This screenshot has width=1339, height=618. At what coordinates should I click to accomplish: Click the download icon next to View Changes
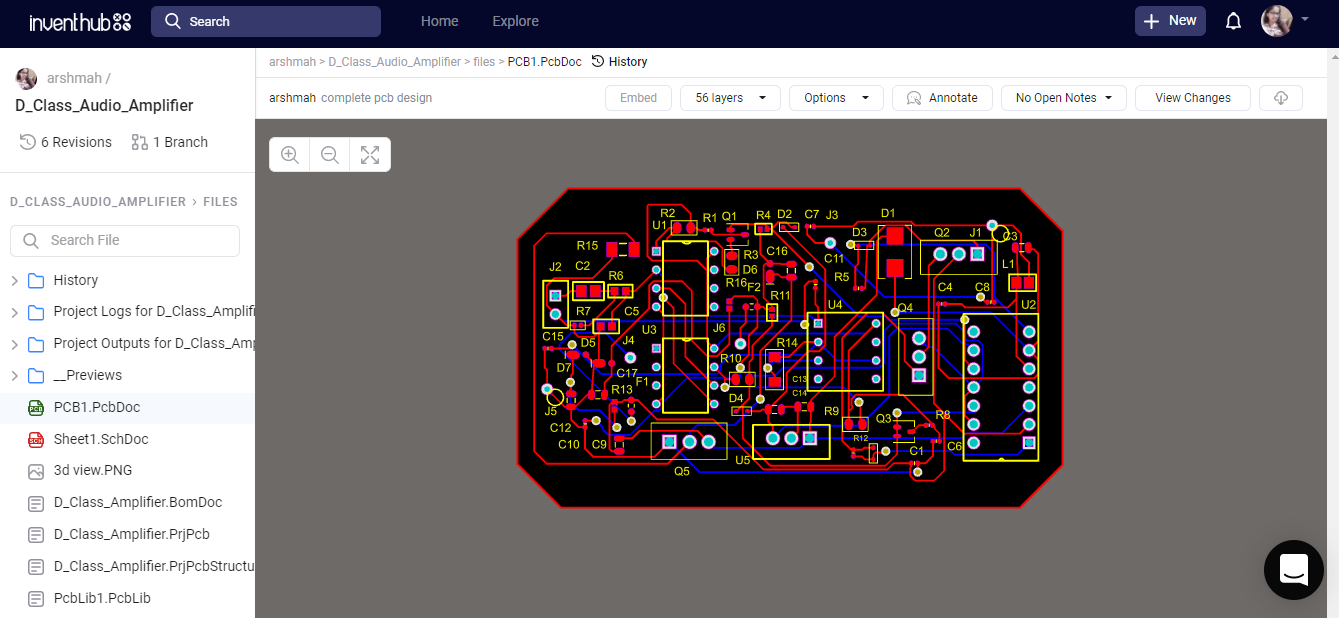pyautogui.click(x=1280, y=97)
